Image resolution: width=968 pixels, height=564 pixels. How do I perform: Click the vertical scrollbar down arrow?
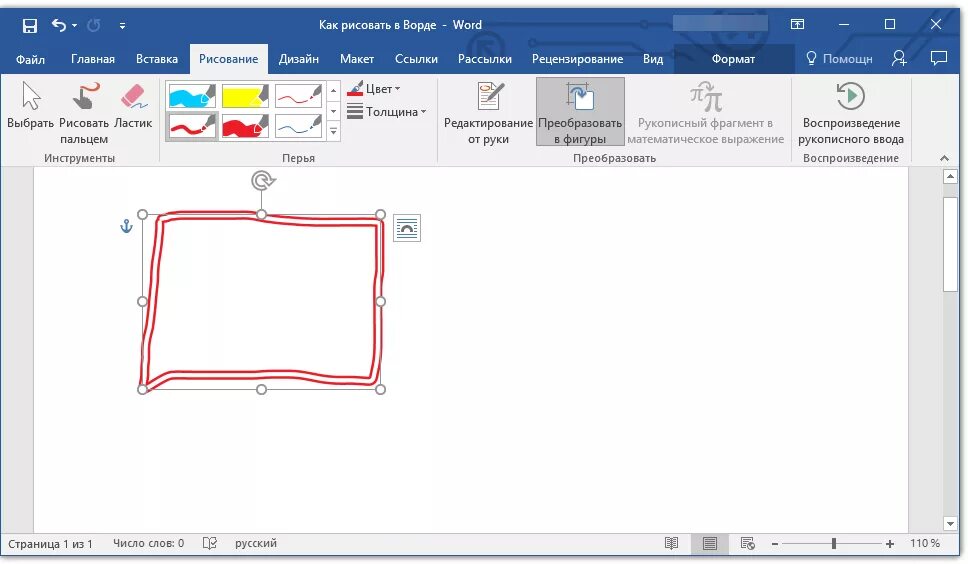950,524
